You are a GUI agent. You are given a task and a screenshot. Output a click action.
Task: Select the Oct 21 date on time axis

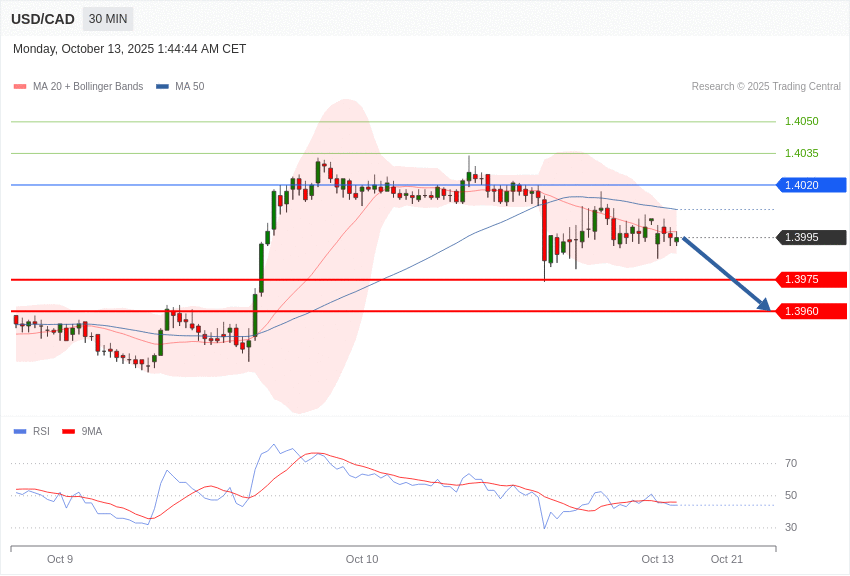tap(727, 559)
